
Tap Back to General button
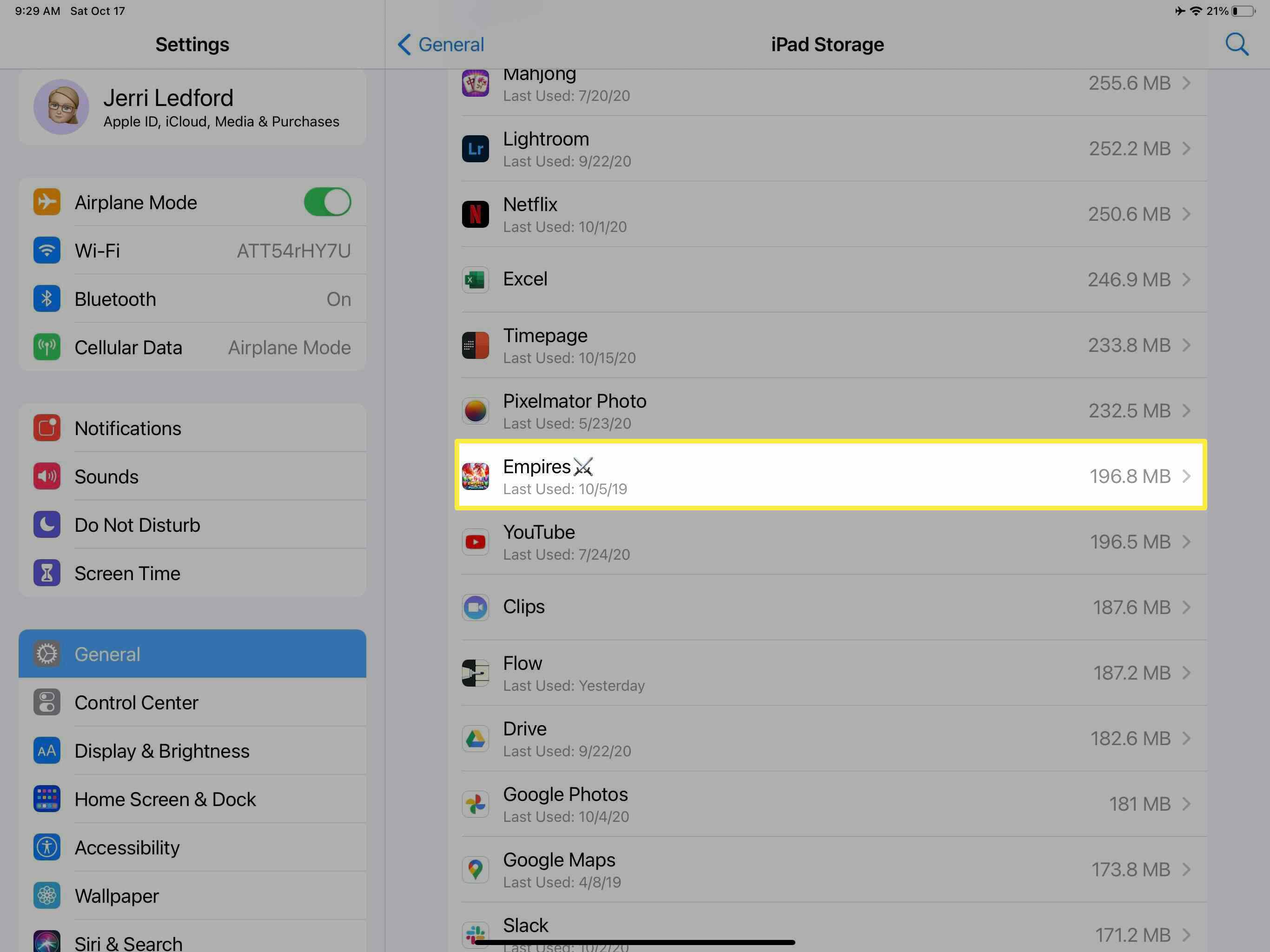point(440,44)
